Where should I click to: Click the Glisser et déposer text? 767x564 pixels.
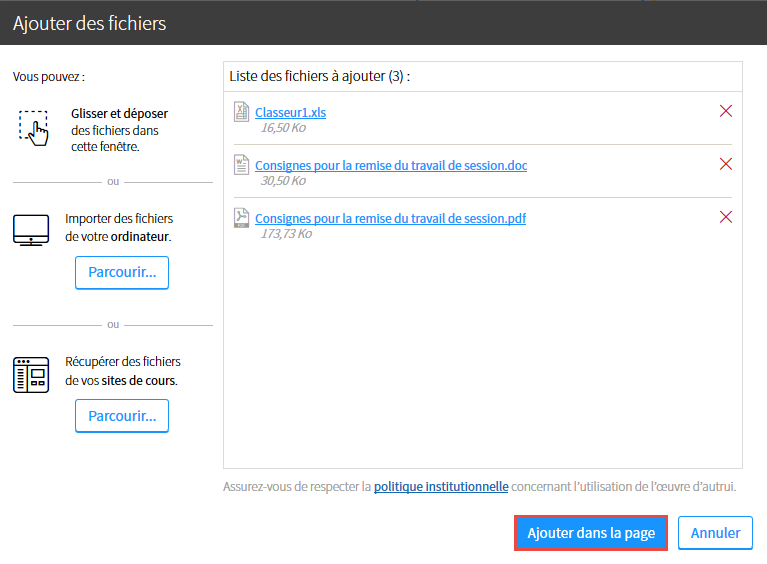point(119,113)
